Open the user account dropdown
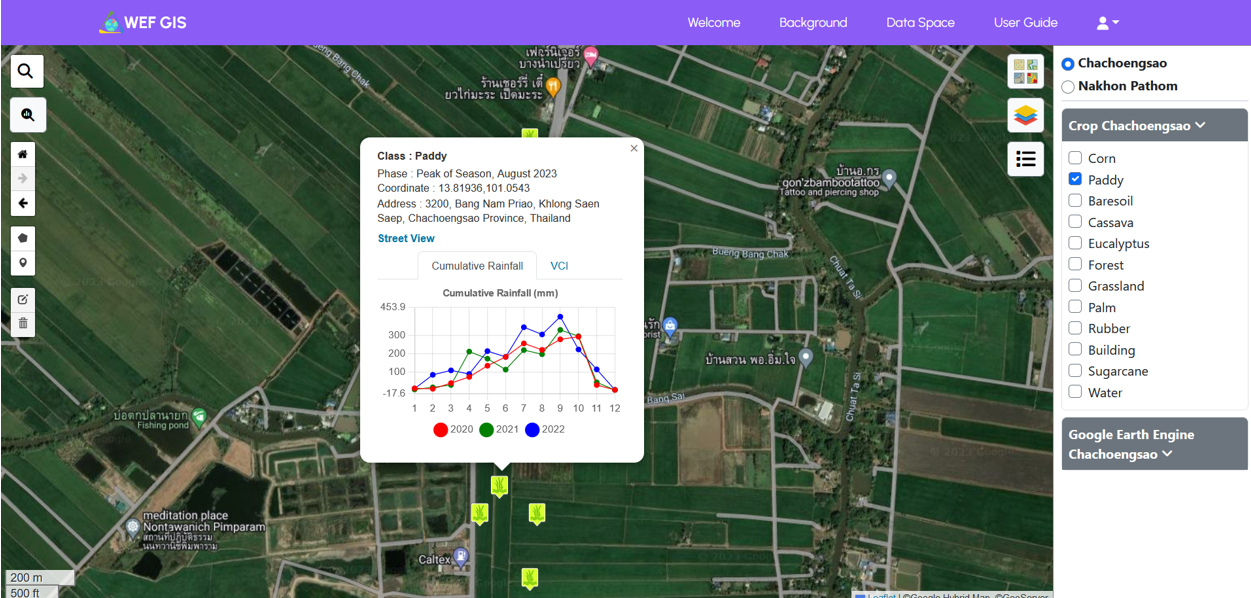Screen dimensions: 1251x598 (x=1107, y=23)
